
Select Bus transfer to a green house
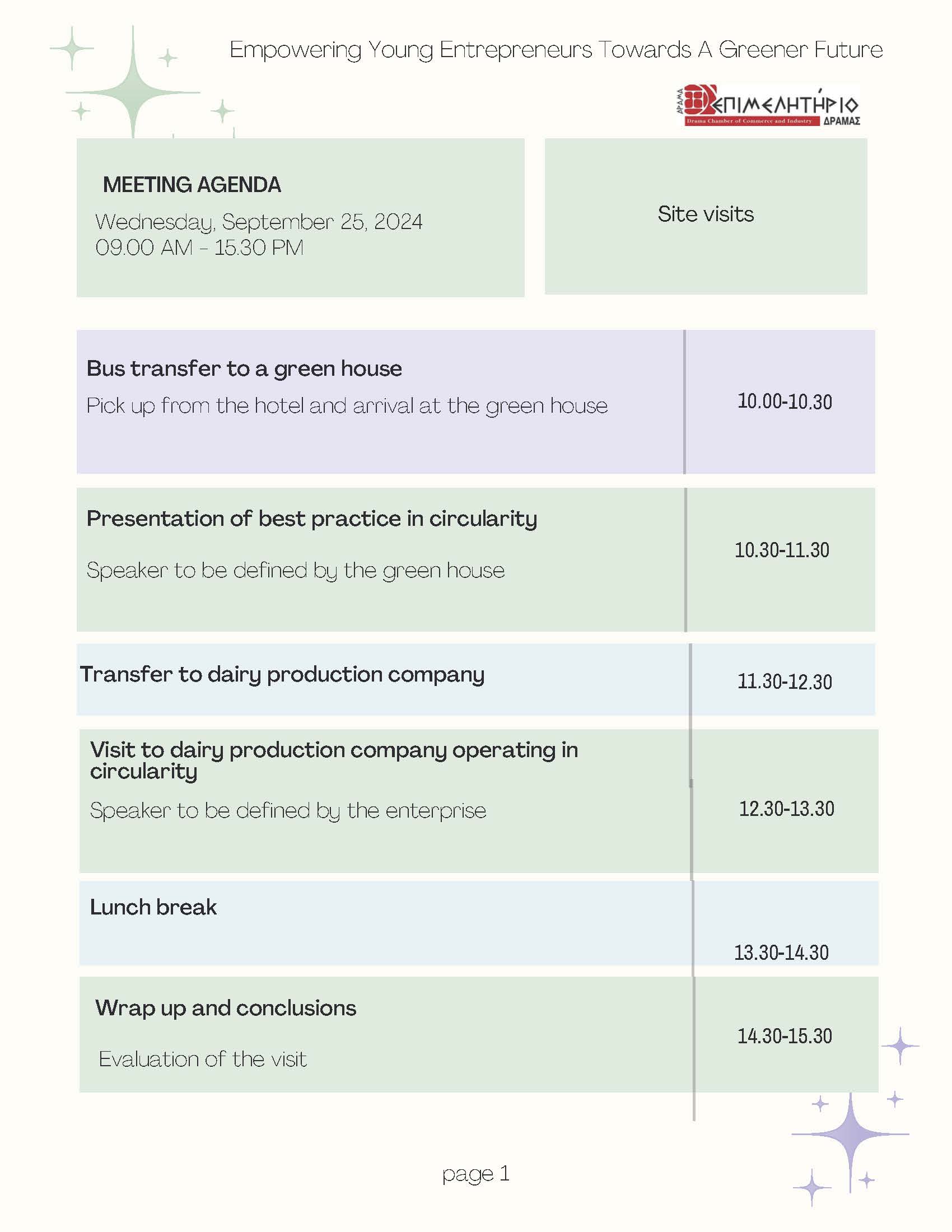tap(244, 369)
